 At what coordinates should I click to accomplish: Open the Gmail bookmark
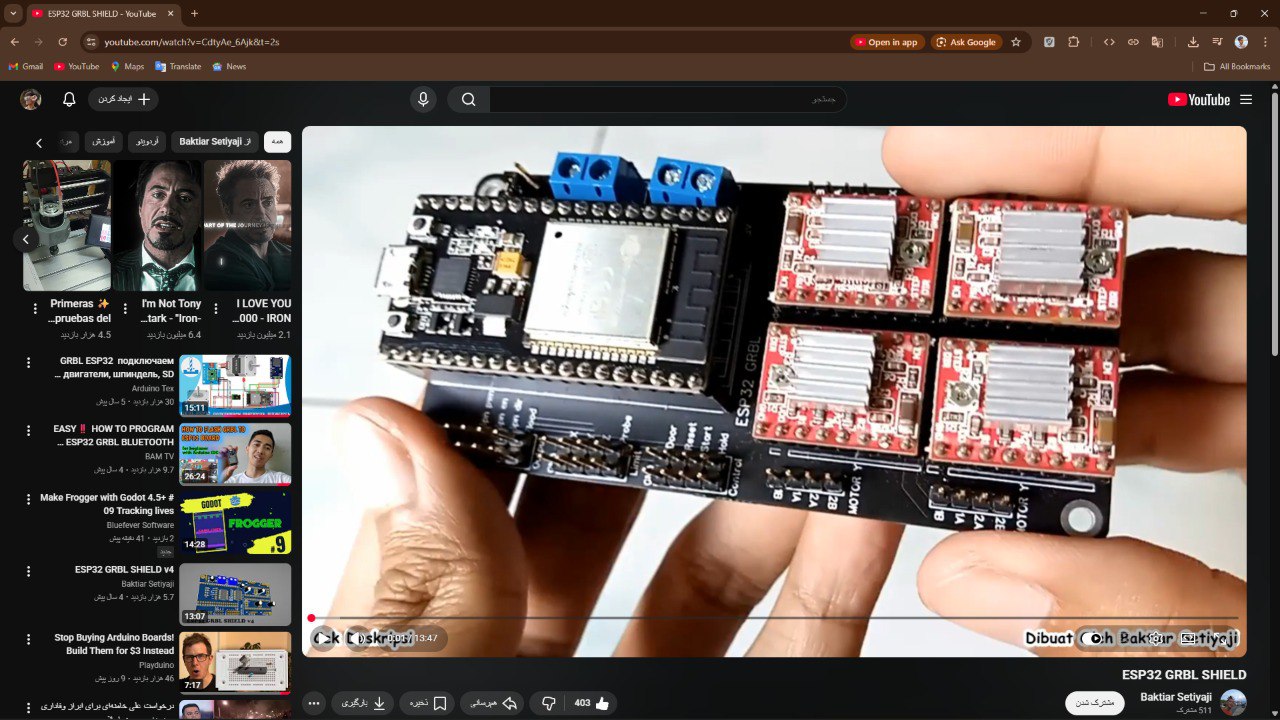(25, 66)
